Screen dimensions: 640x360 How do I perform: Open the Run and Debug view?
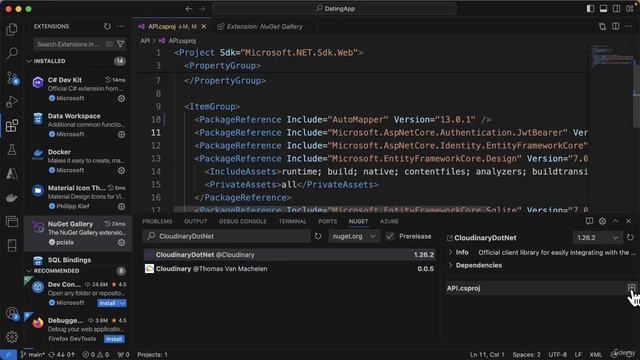point(12,101)
